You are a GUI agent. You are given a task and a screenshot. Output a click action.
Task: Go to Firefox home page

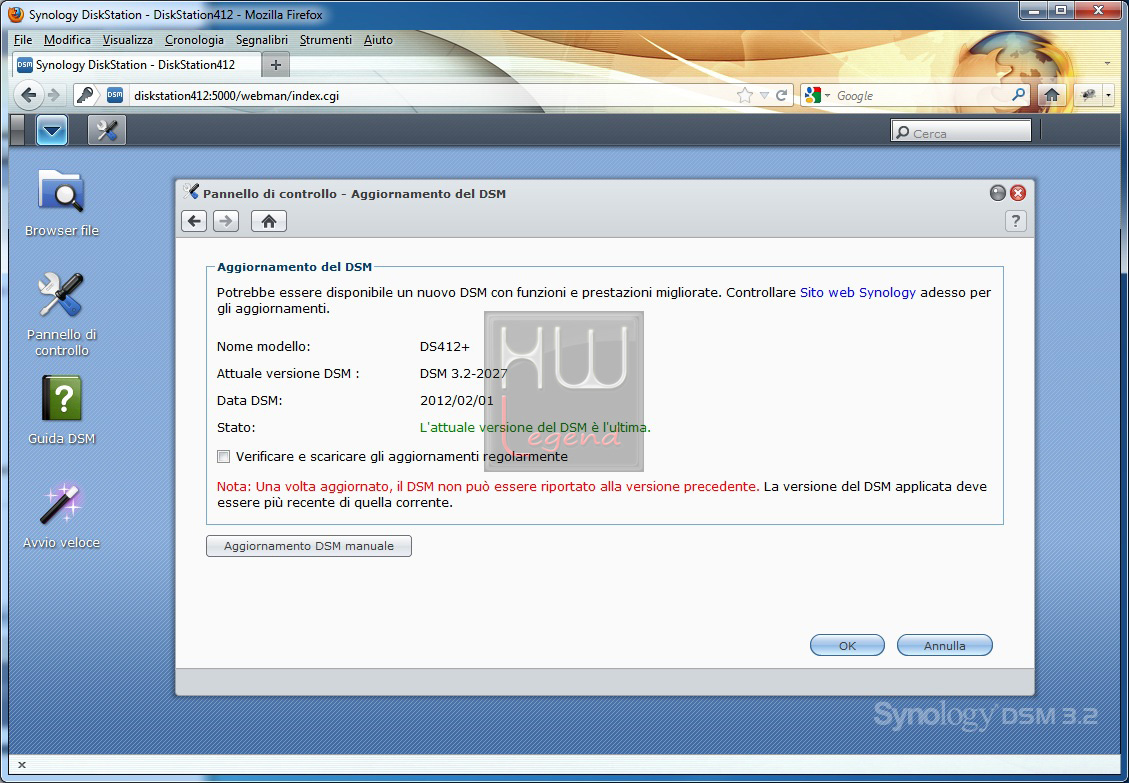pyautogui.click(x=1051, y=95)
